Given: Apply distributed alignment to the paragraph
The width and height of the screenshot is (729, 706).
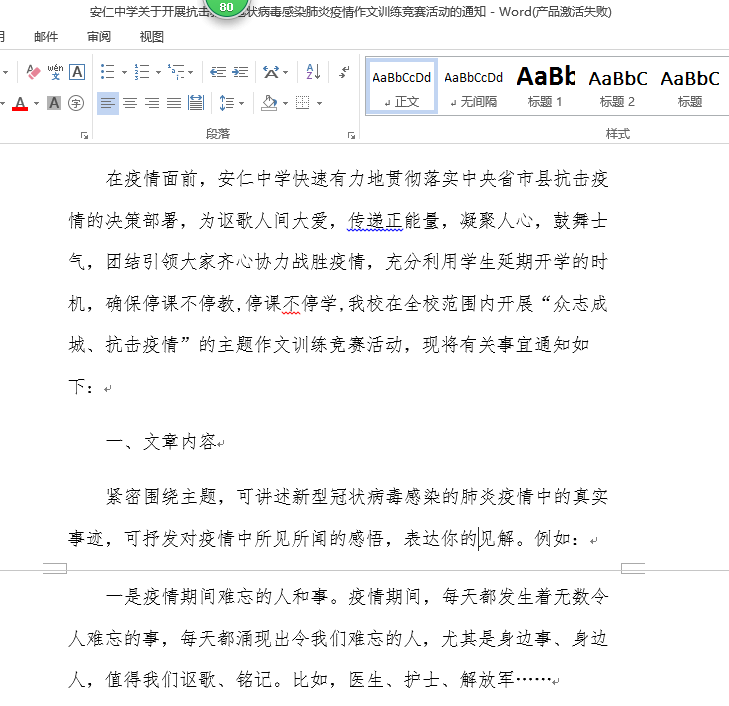Looking at the screenshot, I should pos(196,103).
